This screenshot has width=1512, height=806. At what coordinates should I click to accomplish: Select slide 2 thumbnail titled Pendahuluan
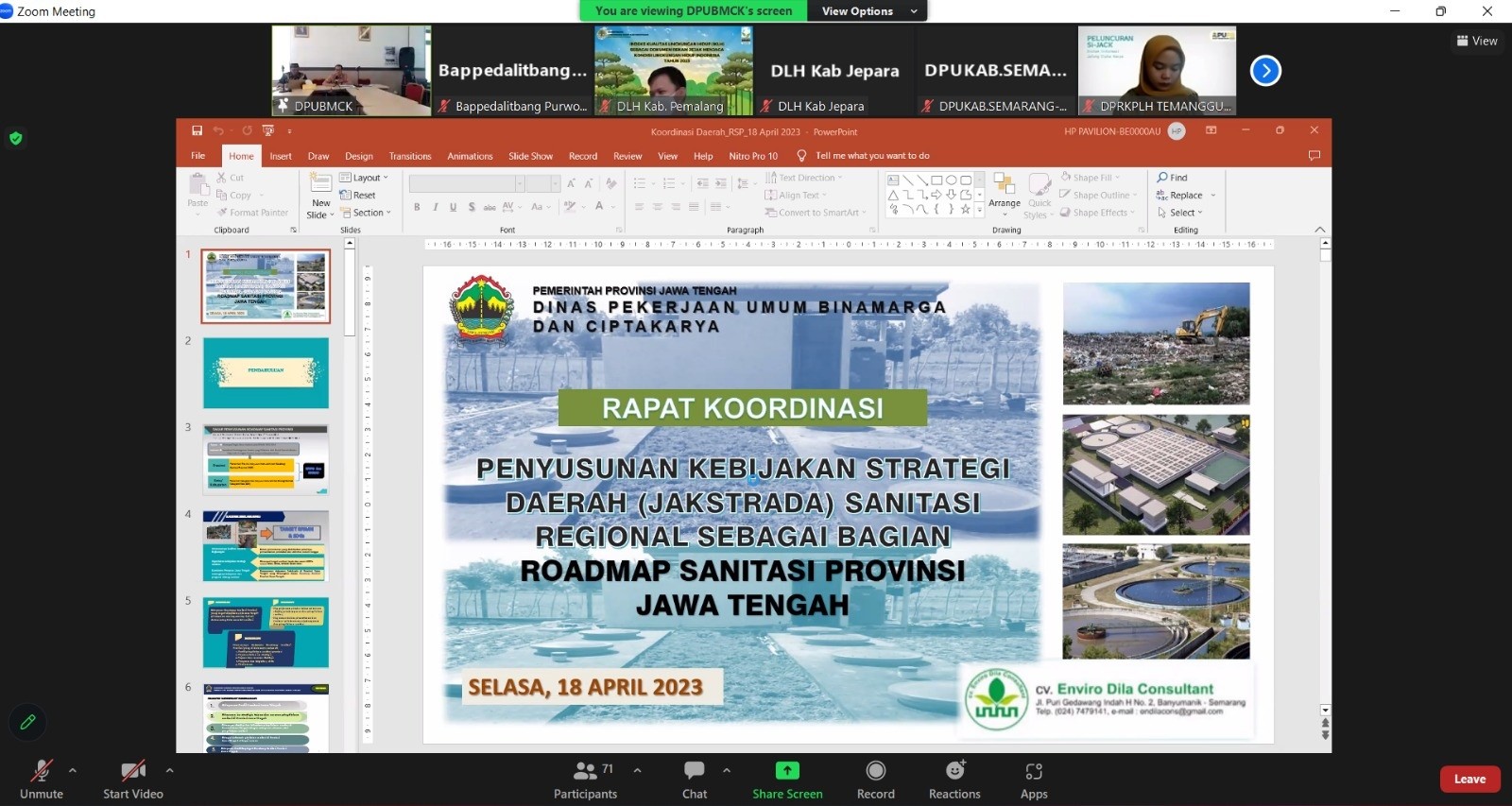pyautogui.click(x=266, y=373)
